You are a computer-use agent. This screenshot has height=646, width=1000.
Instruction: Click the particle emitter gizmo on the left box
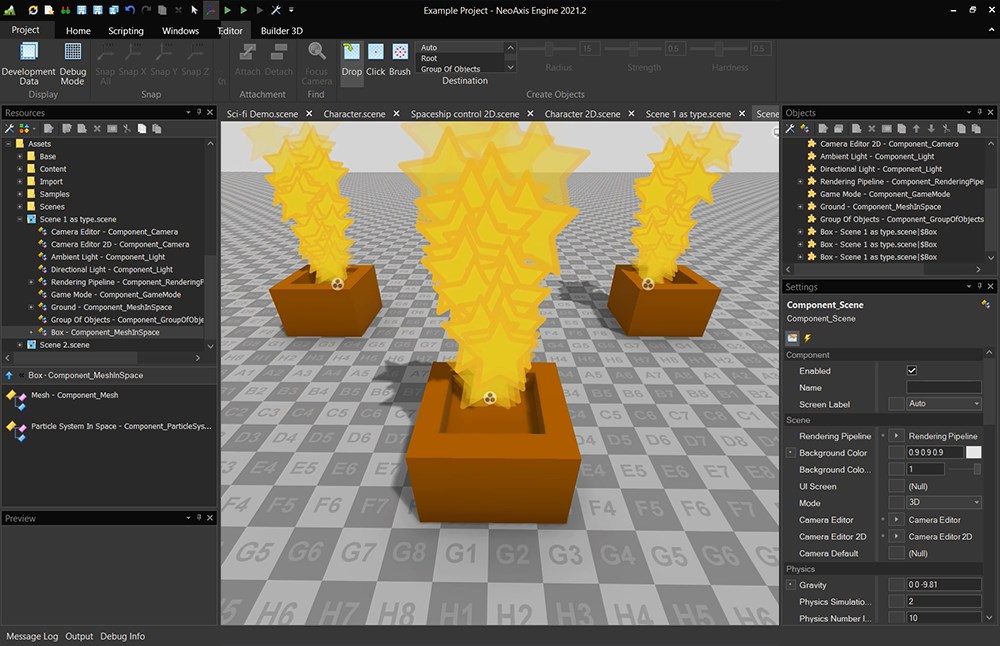(337, 284)
